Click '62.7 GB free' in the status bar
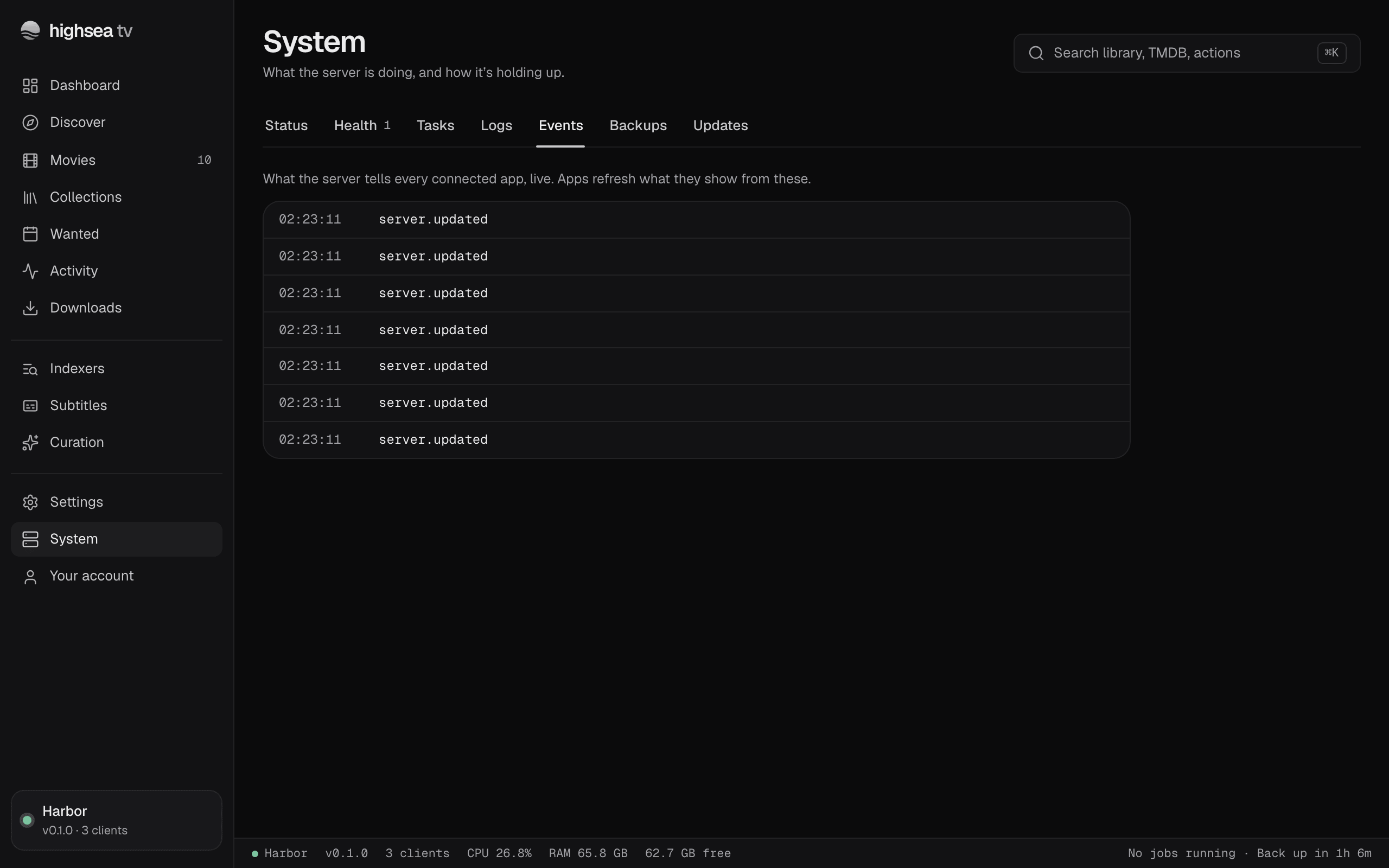The width and height of the screenshot is (1389, 868). pyautogui.click(x=687, y=853)
